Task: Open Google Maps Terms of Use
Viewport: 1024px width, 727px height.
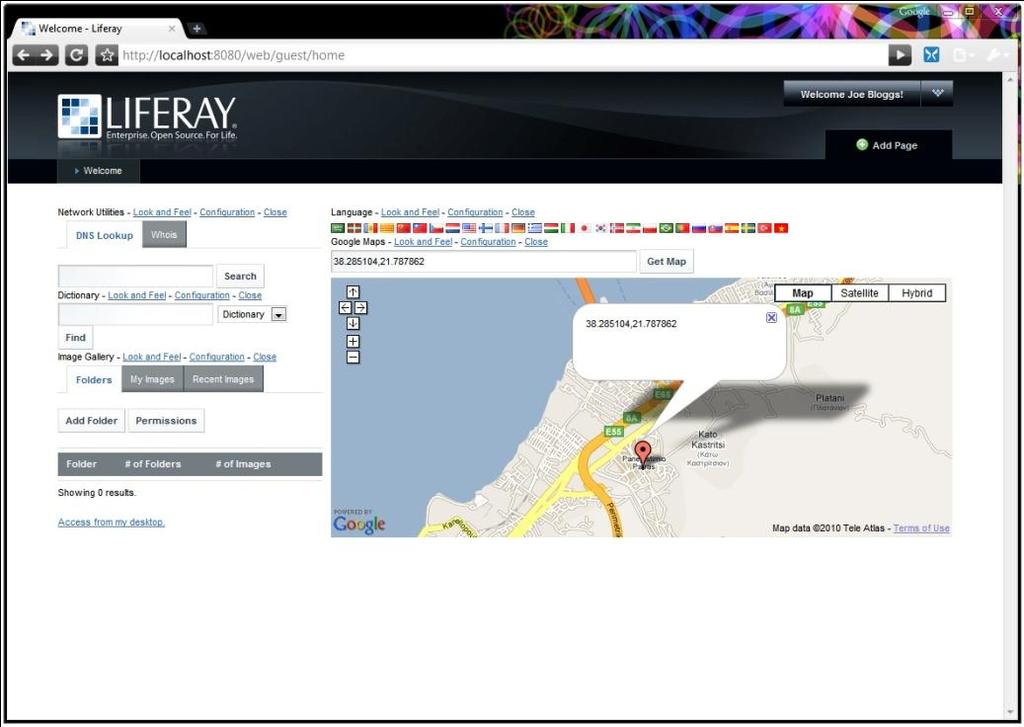Action: (921, 528)
